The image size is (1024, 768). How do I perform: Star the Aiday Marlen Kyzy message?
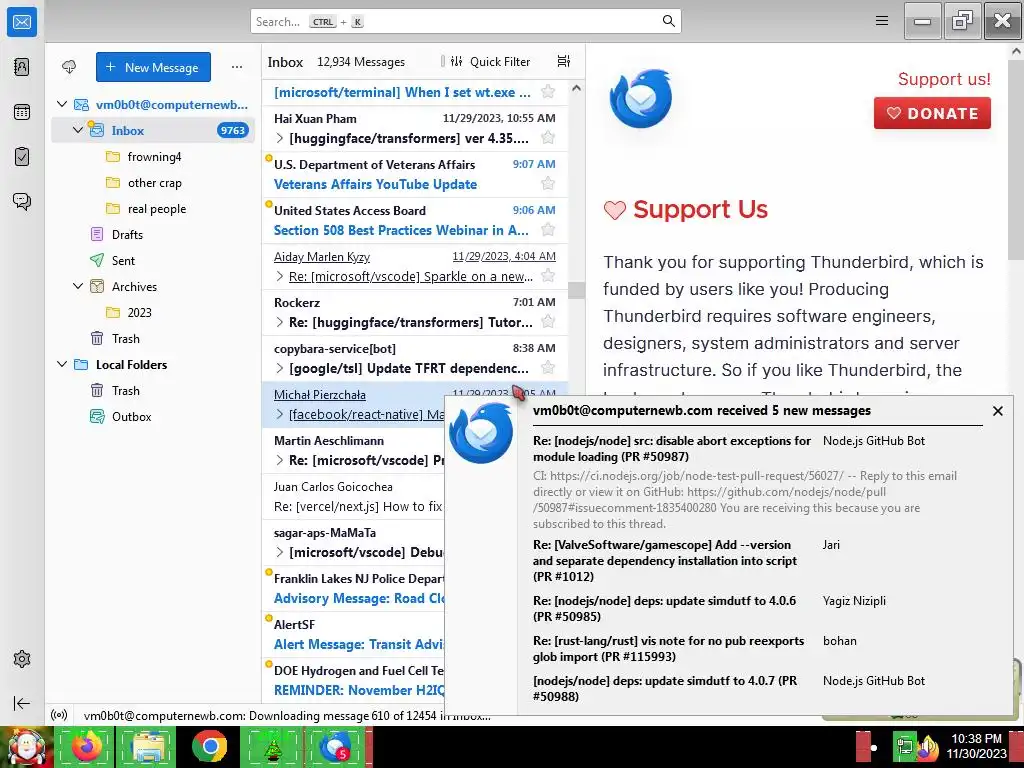click(548, 276)
